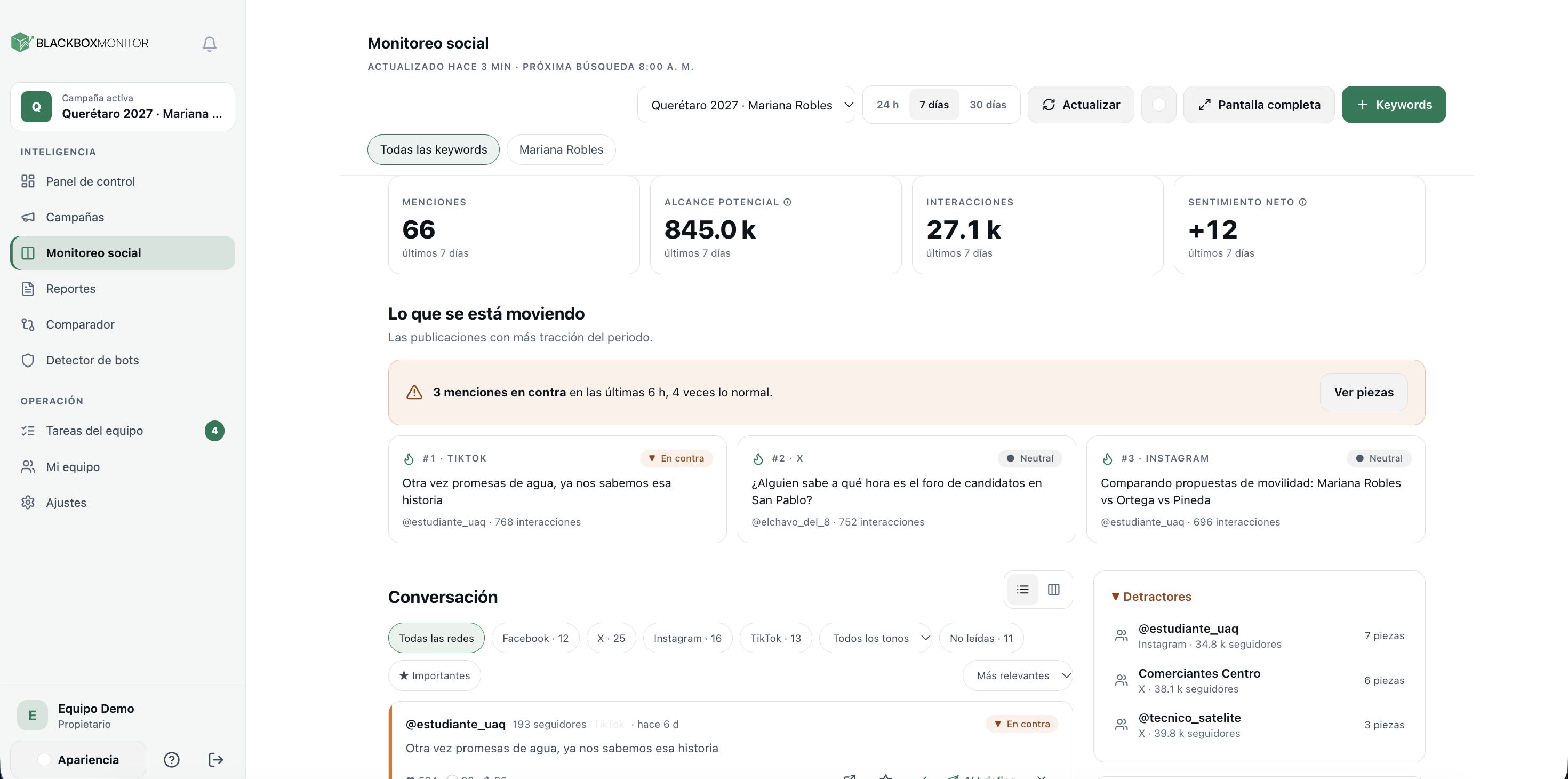Click the green Keywords button
Viewport: 1568px width, 779px height.
pyautogui.click(x=1394, y=105)
